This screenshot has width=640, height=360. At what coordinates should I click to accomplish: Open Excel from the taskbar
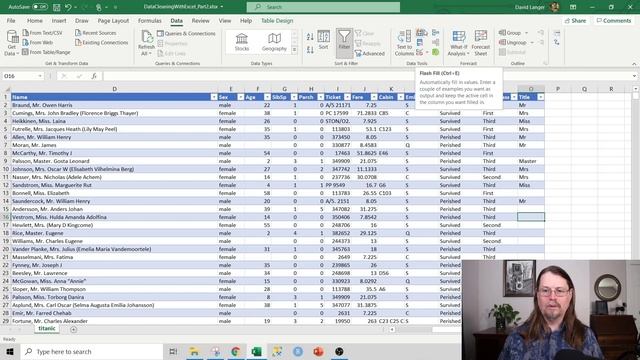click(x=256, y=351)
